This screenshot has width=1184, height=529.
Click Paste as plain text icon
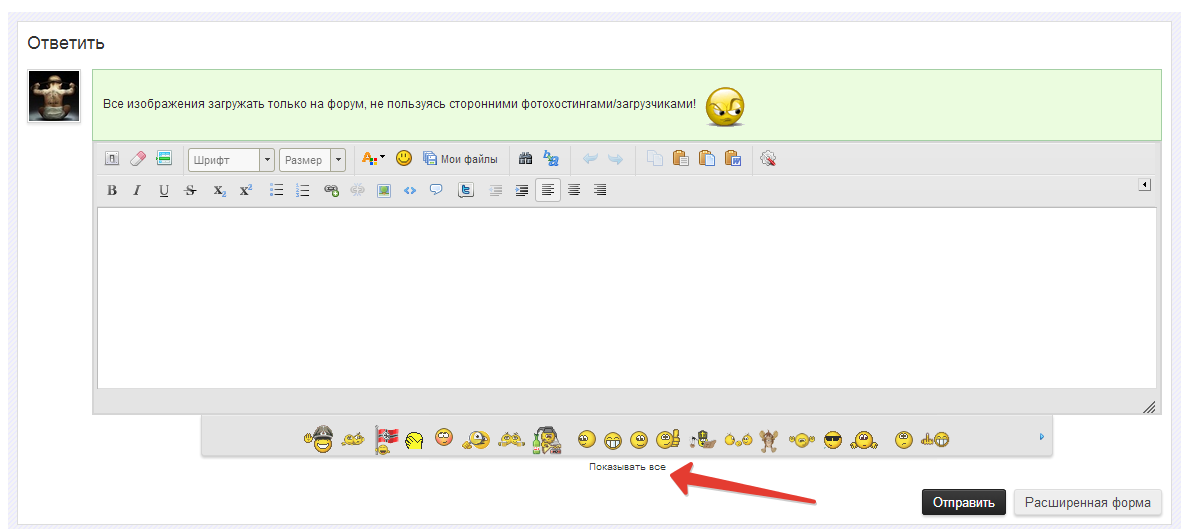click(x=707, y=158)
